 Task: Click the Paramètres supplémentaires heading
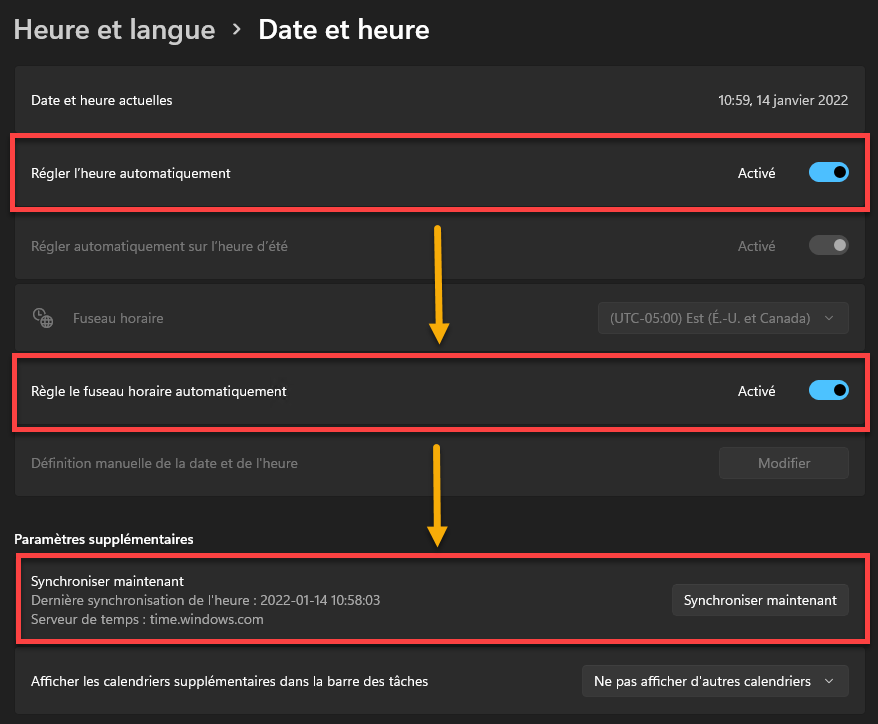(x=104, y=539)
